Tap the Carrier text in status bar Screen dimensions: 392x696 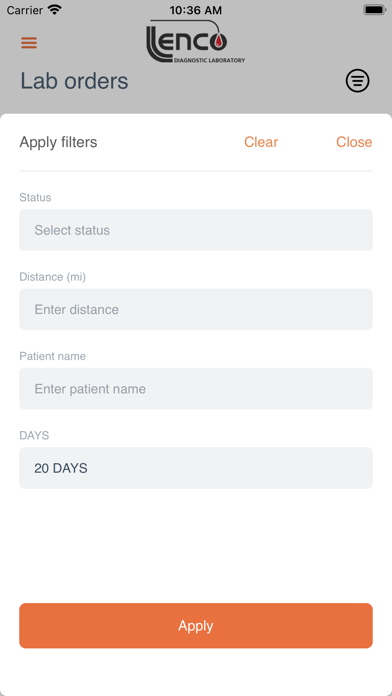(25, 10)
